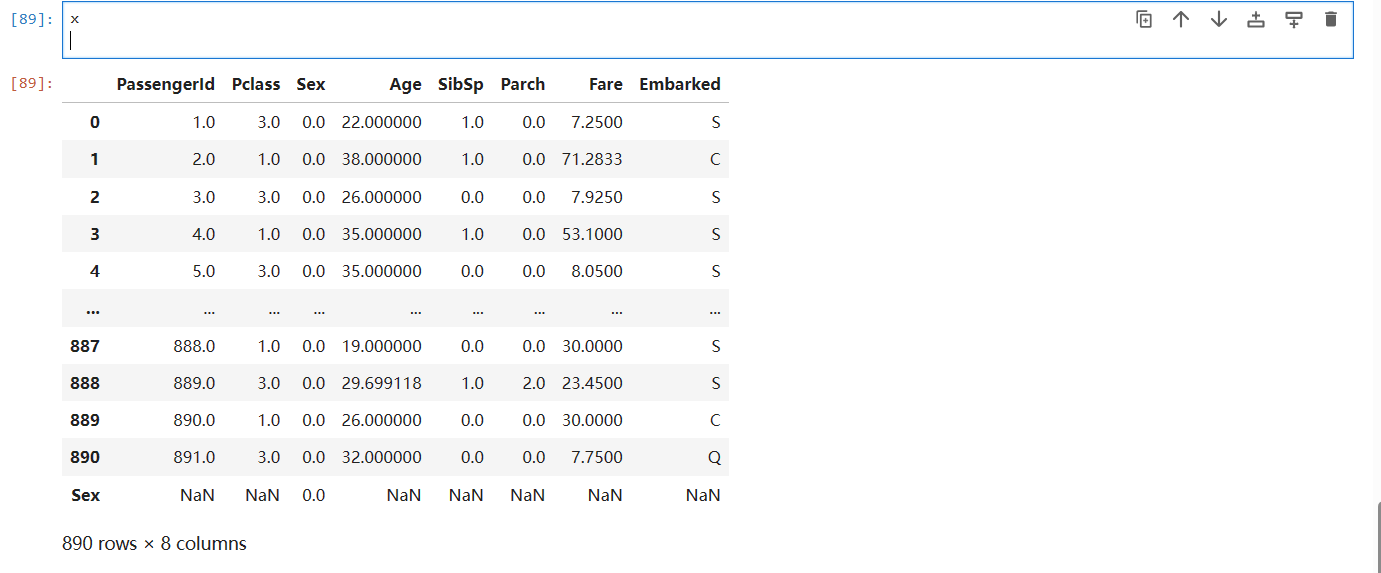Move the cell down with arrow icon

(1218, 19)
